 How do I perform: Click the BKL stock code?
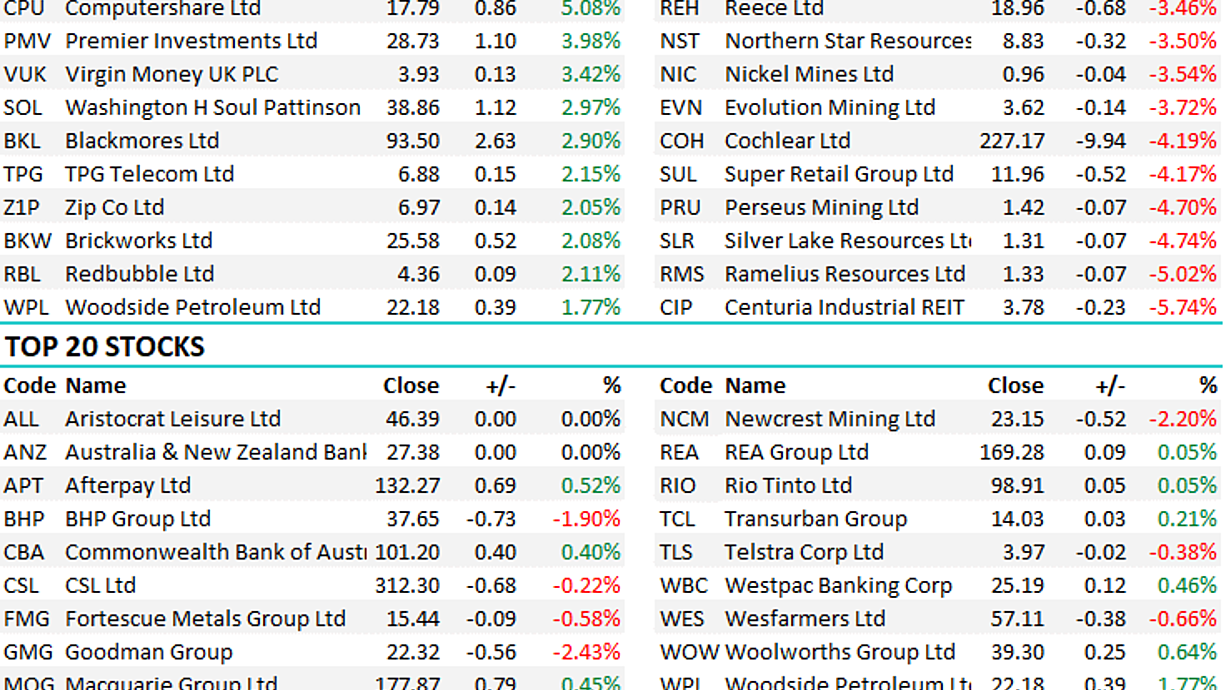point(22,140)
